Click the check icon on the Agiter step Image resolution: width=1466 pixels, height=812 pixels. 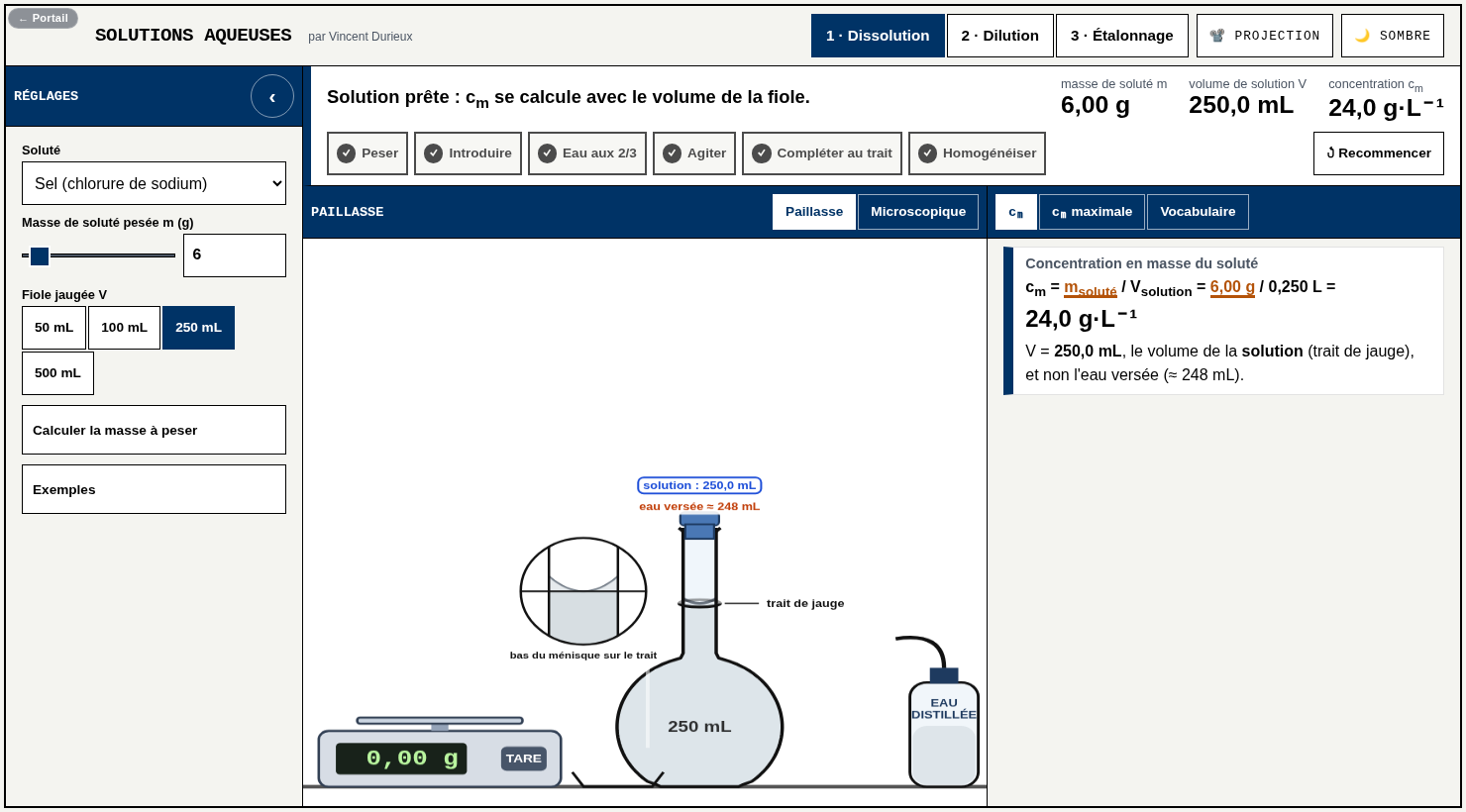coord(672,153)
